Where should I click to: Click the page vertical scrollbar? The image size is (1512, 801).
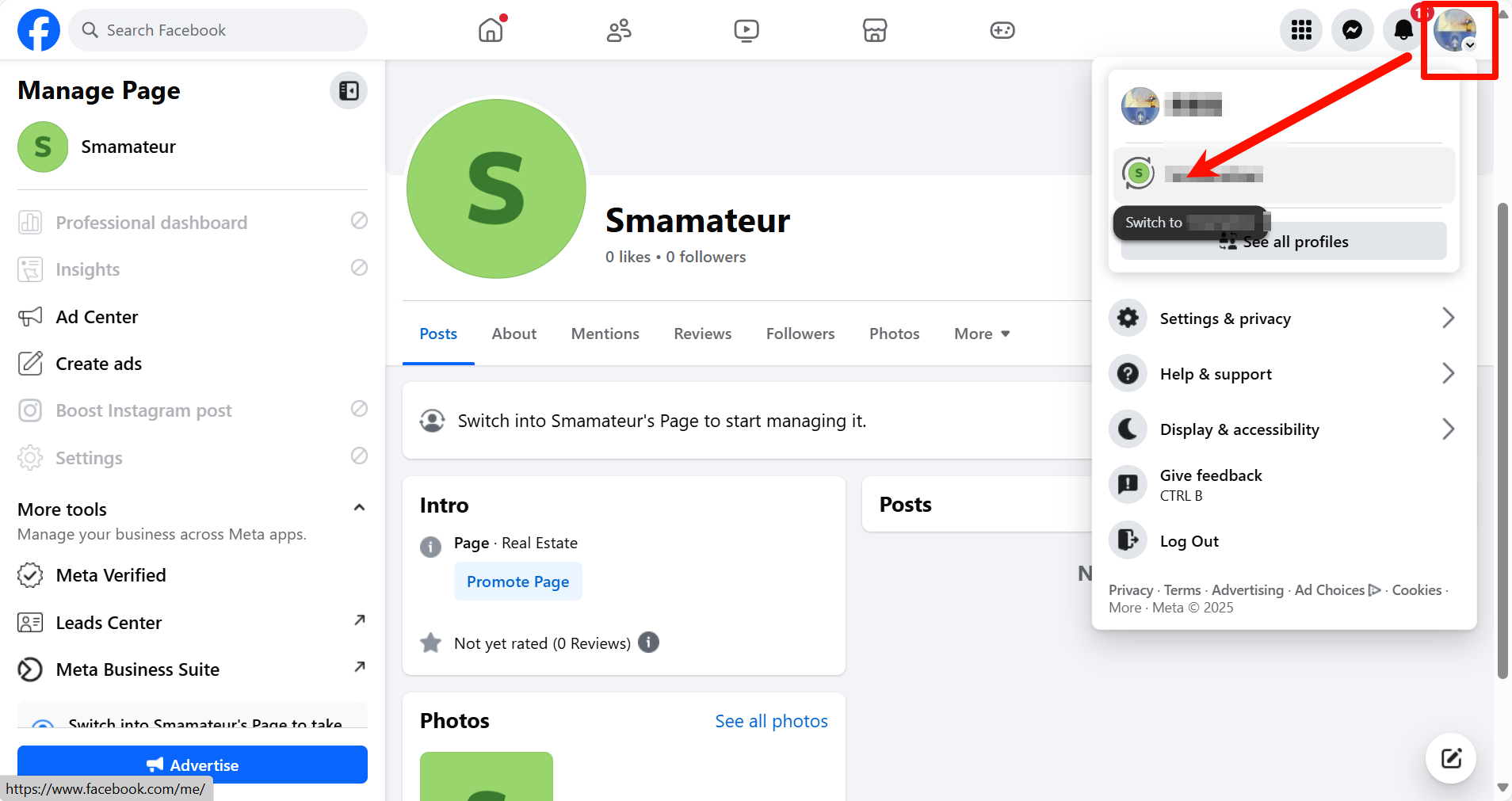[x=1502, y=441]
